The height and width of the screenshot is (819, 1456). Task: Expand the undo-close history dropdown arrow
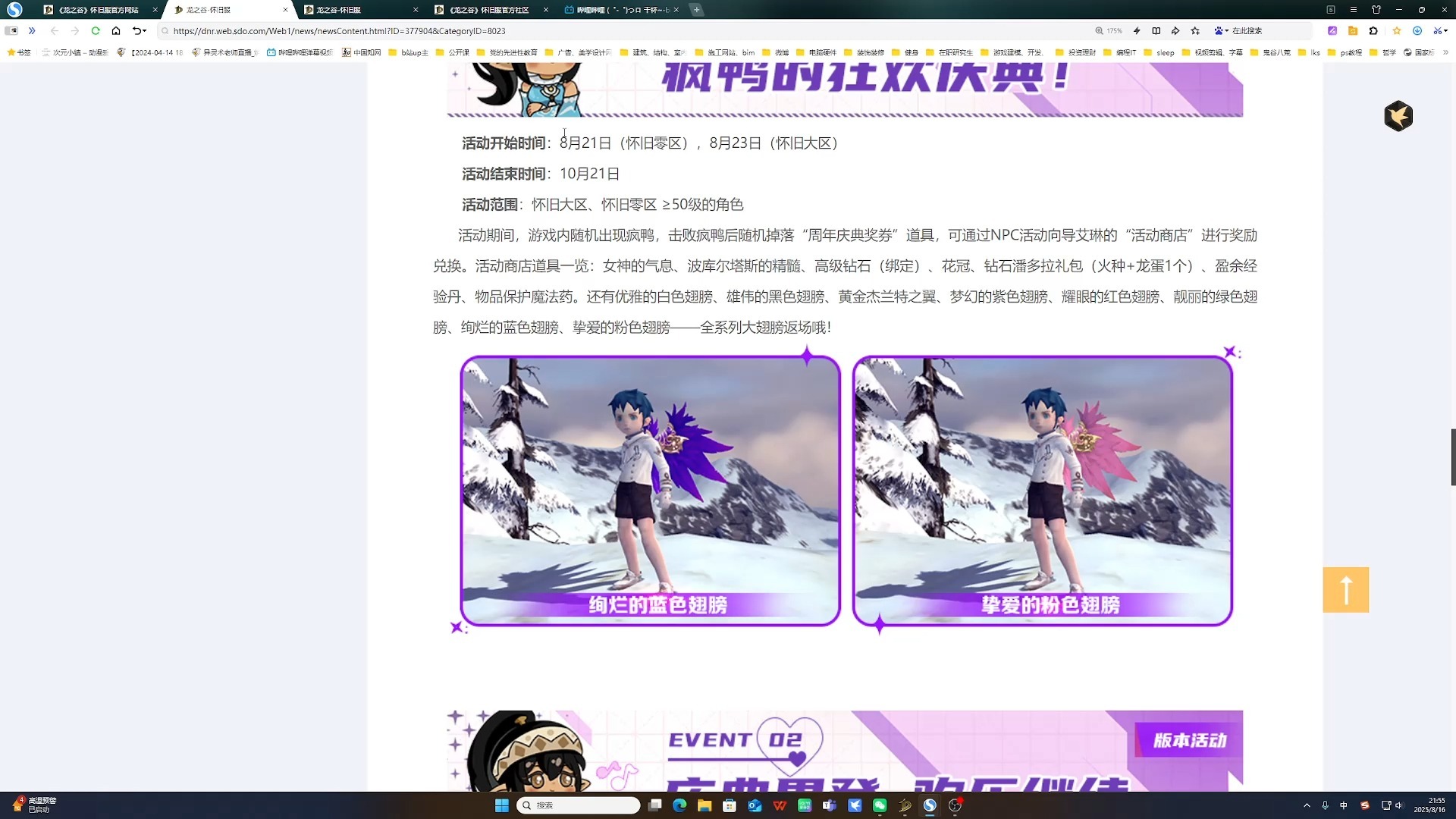click(144, 31)
